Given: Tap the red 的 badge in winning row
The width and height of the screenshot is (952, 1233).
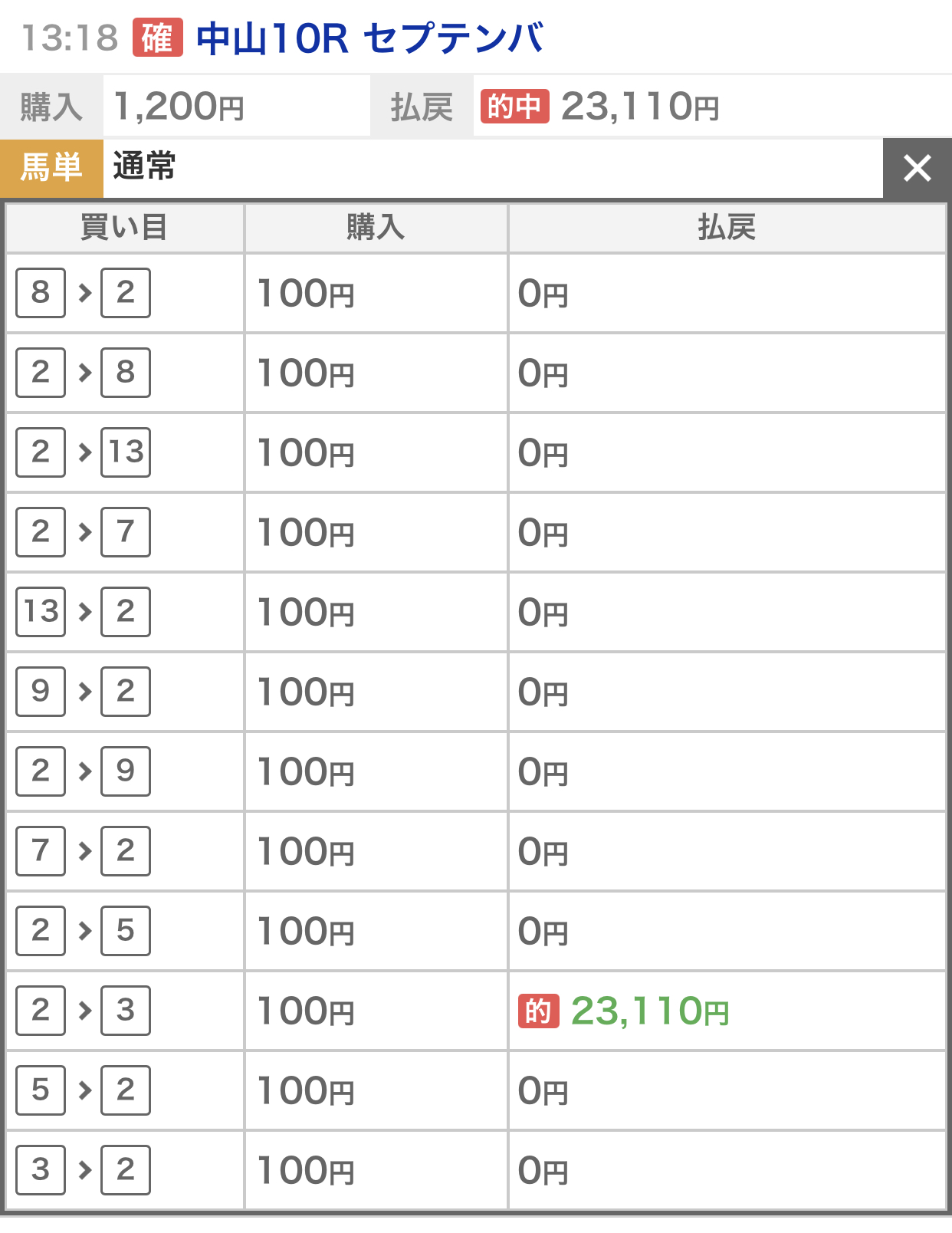Looking at the screenshot, I should [x=538, y=1011].
